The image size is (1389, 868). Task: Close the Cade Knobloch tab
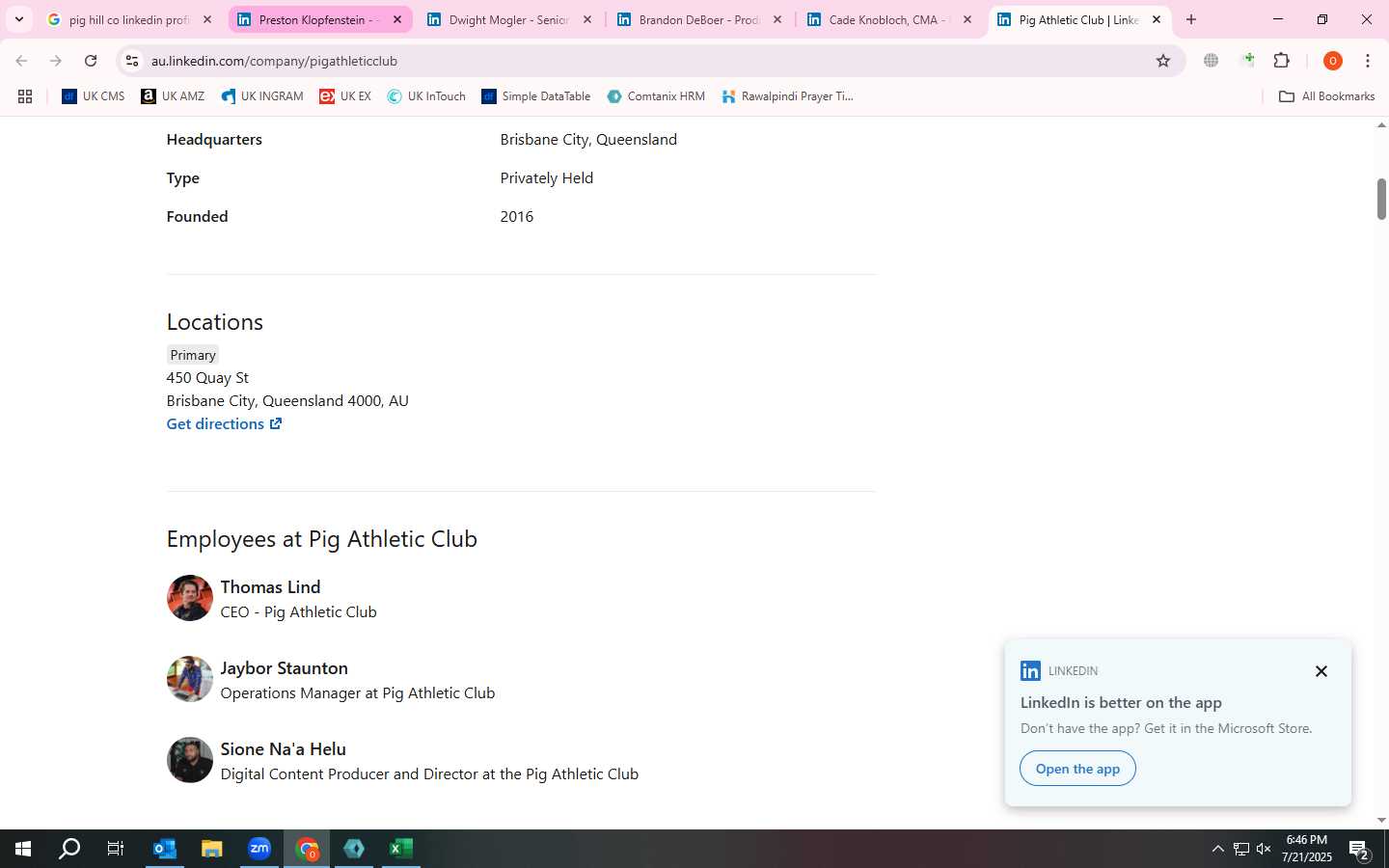click(x=967, y=19)
